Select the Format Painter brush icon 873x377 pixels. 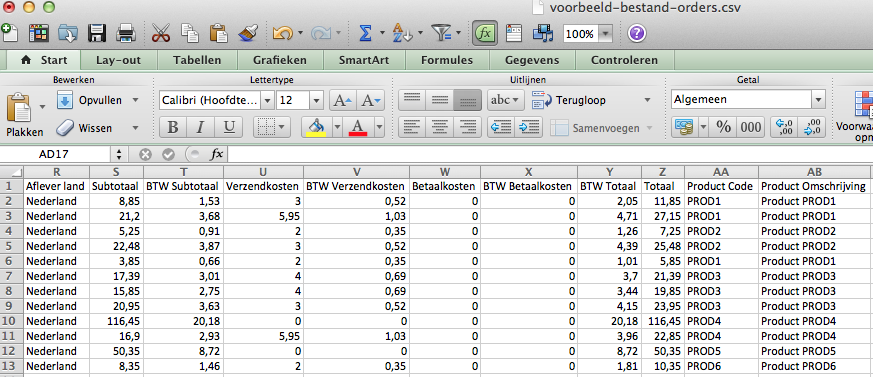pos(247,34)
